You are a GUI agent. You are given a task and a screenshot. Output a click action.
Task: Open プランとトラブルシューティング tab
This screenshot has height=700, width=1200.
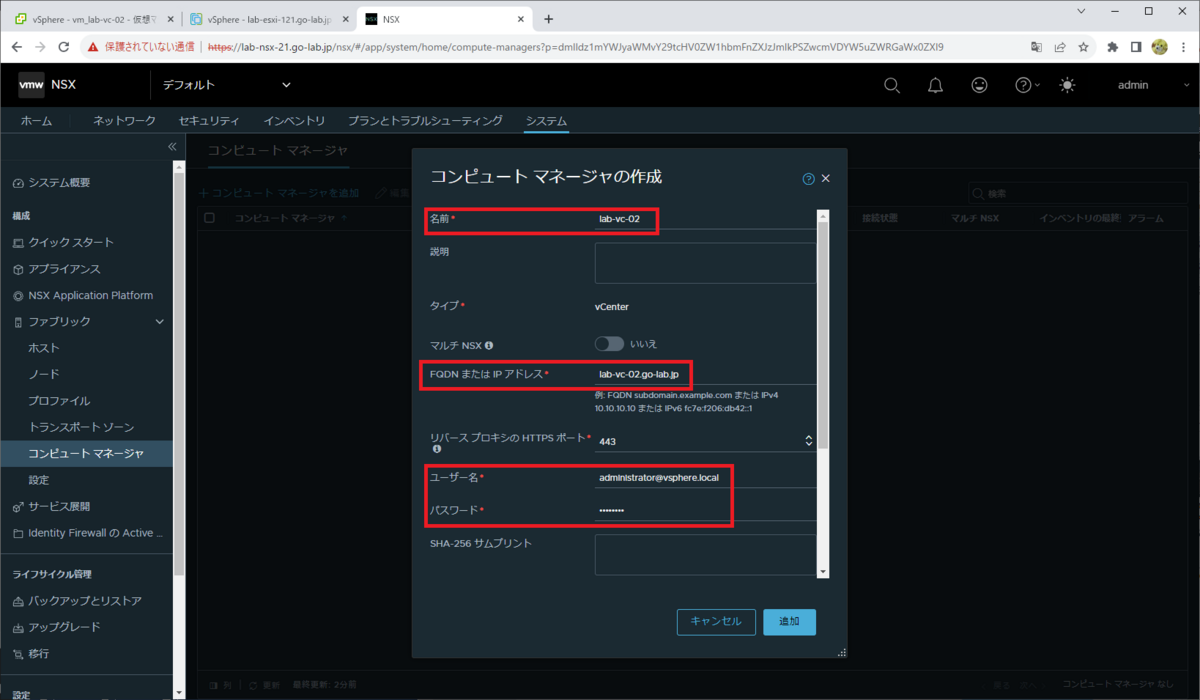(x=425, y=121)
